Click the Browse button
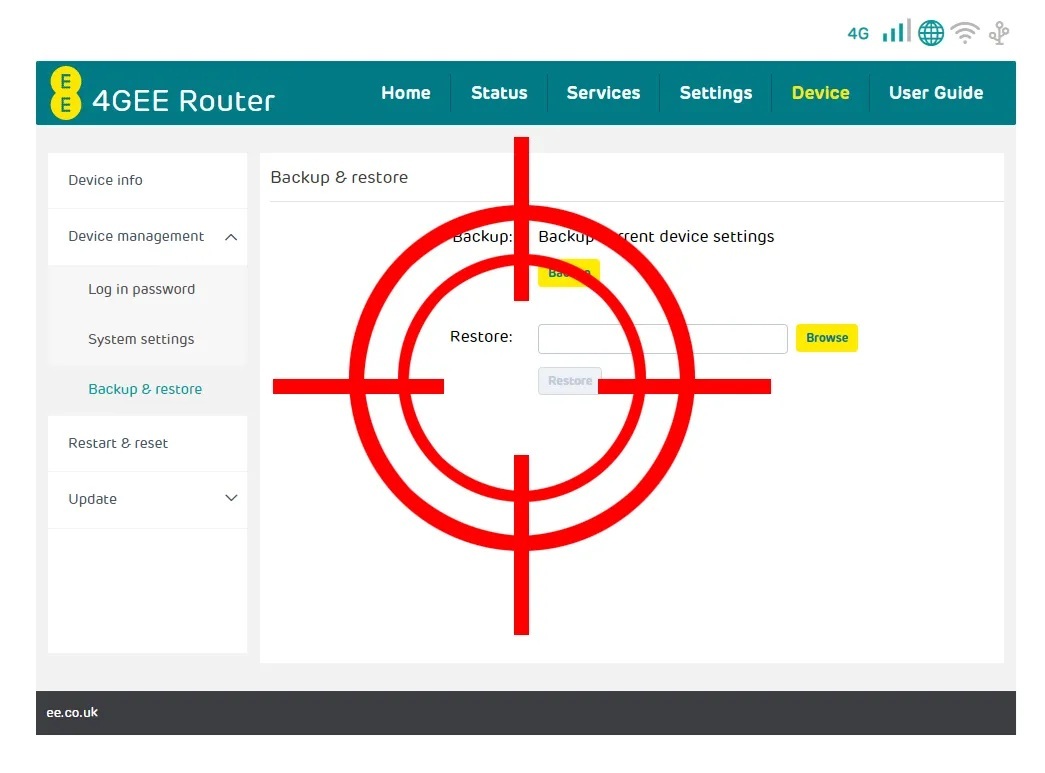 [x=826, y=338]
